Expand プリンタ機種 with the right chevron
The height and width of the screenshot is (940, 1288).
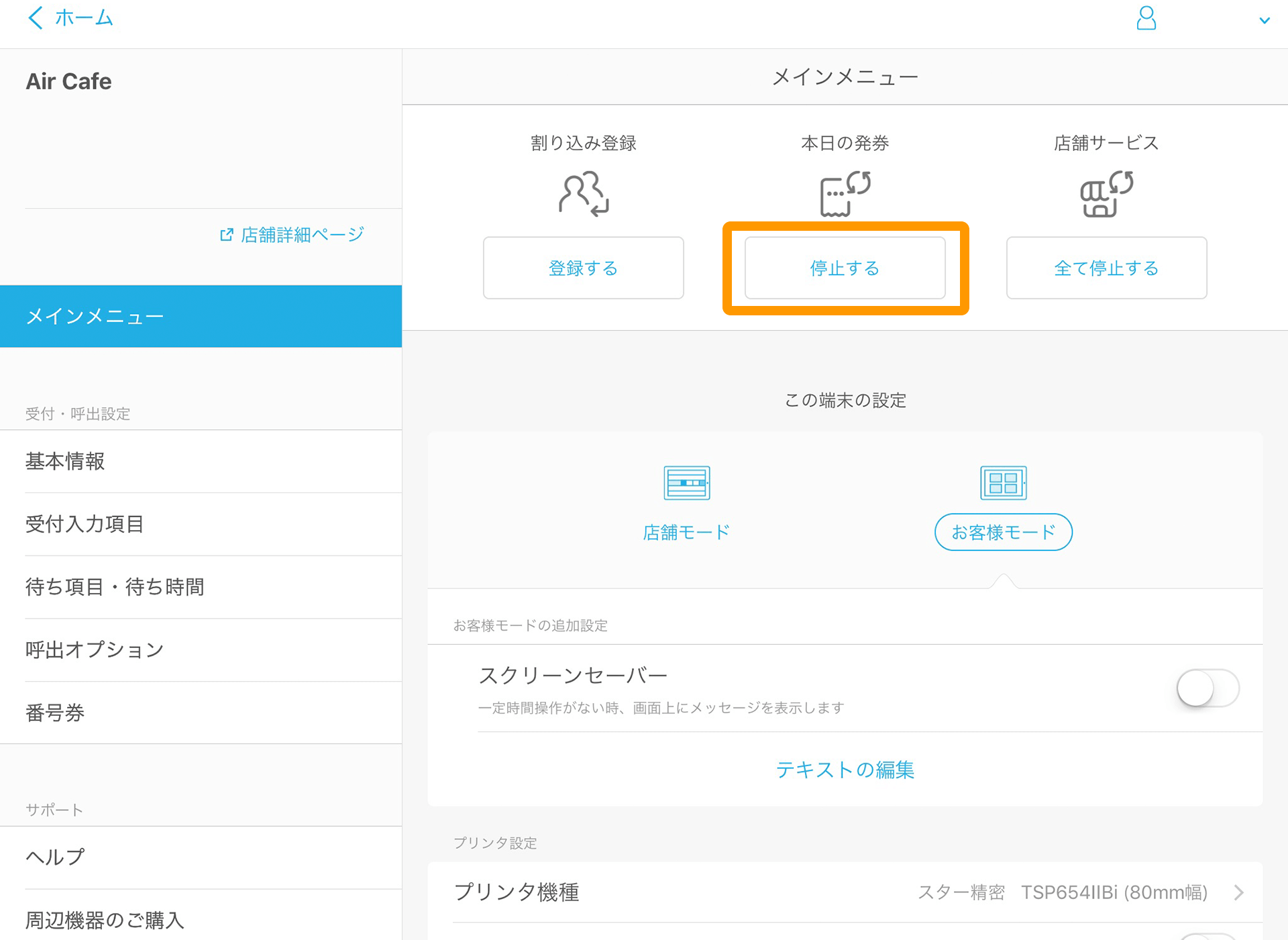point(1239,892)
